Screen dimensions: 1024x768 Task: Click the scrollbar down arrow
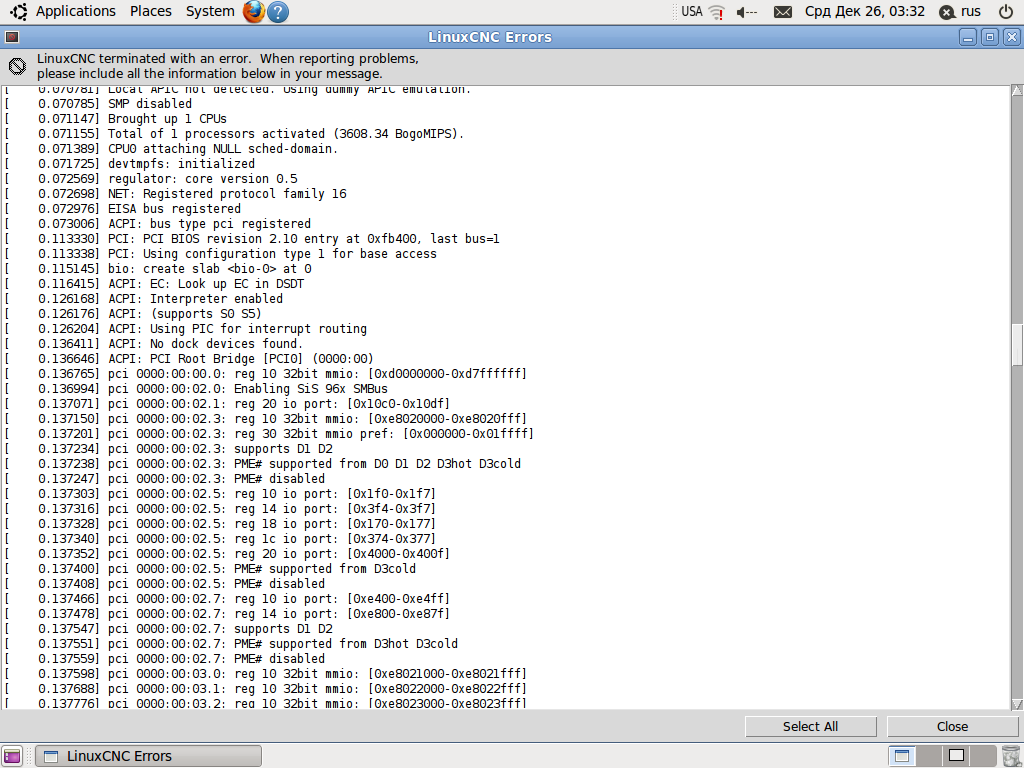coord(1017,703)
